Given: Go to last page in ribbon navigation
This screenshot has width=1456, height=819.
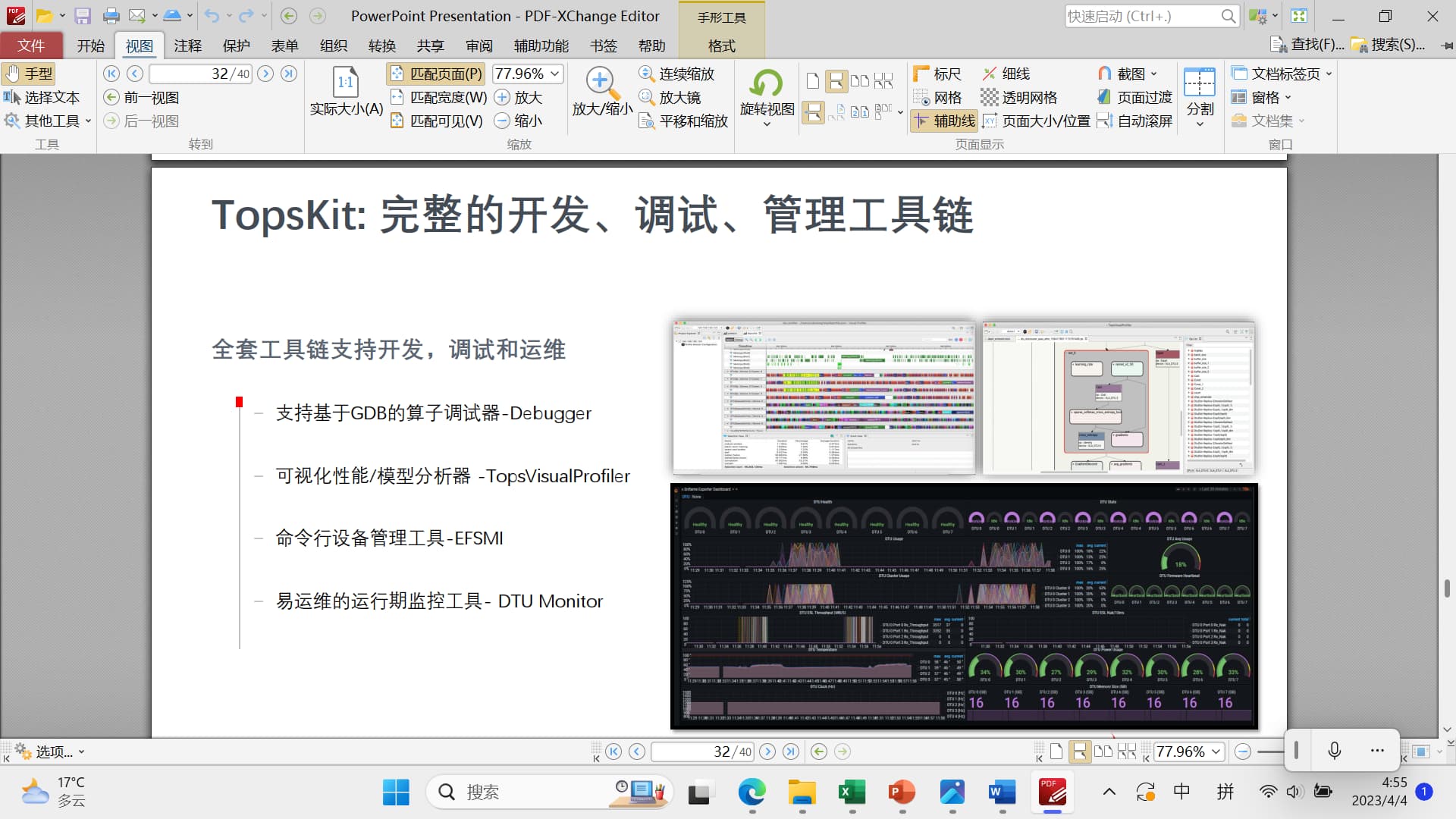Looking at the screenshot, I should pos(289,74).
